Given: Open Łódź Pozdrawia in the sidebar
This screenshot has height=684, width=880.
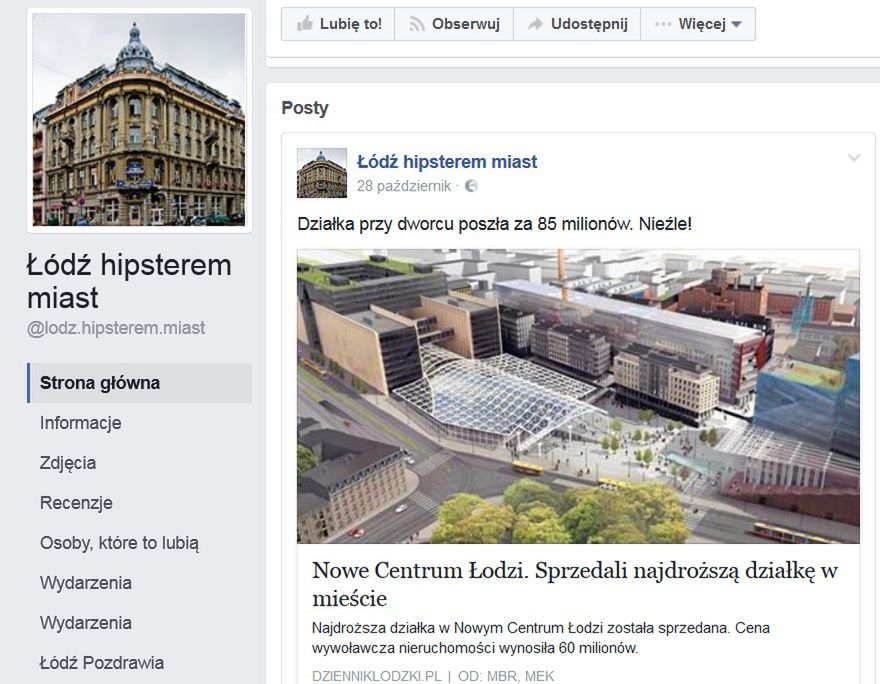Looking at the screenshot, I should click(x=102, y=663).
